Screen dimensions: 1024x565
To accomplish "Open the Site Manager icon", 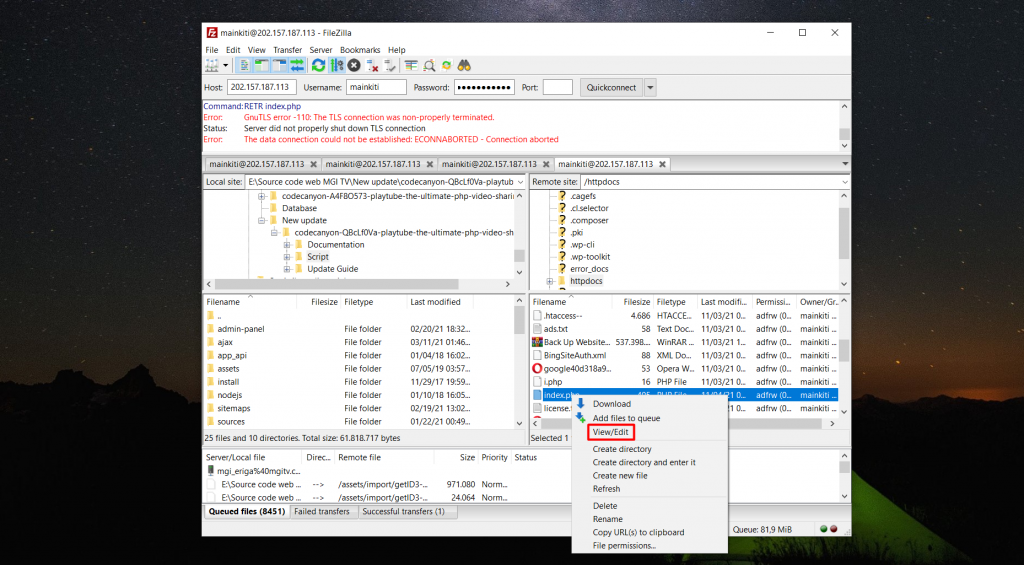I will 212,65.
